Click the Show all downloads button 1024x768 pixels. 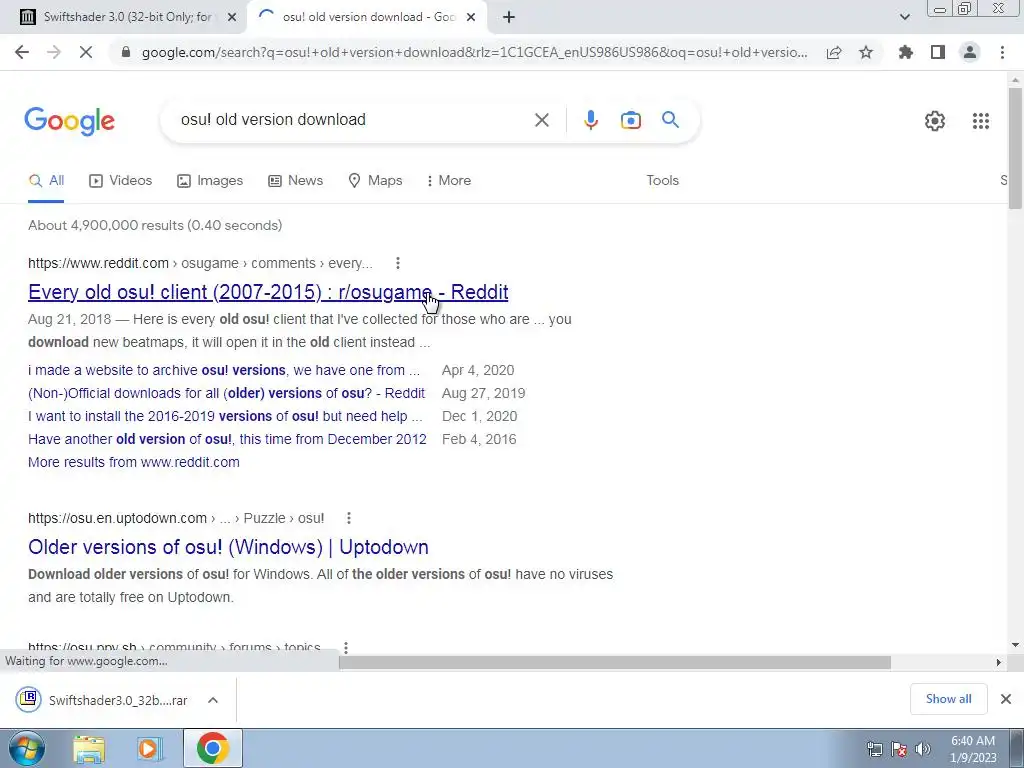(948, 699)
